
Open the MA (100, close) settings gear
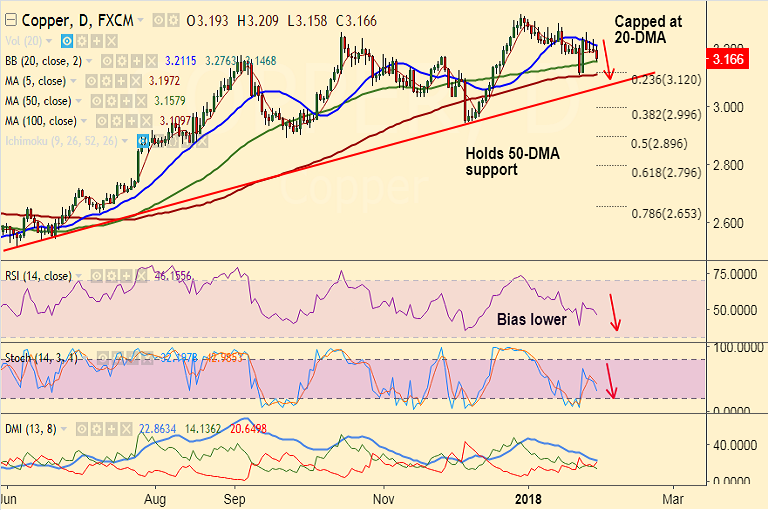(x=117, y=121)
